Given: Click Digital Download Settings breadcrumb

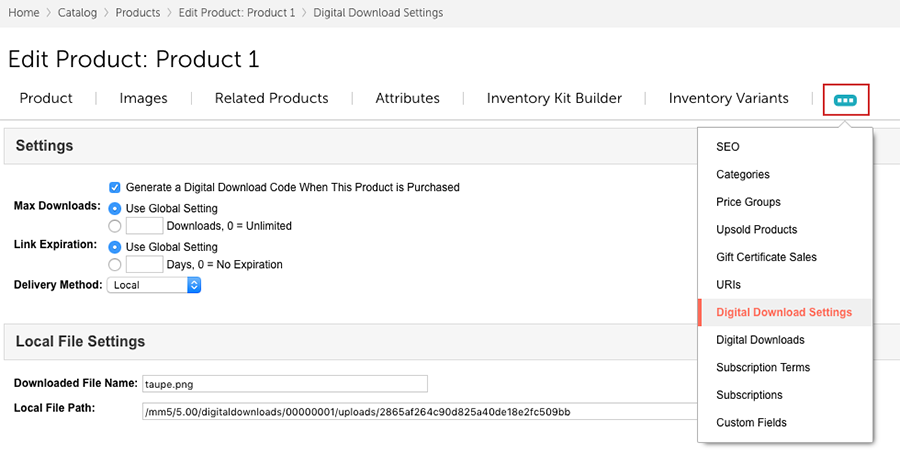Looking at the screenshot, I should tap(378, 13).
